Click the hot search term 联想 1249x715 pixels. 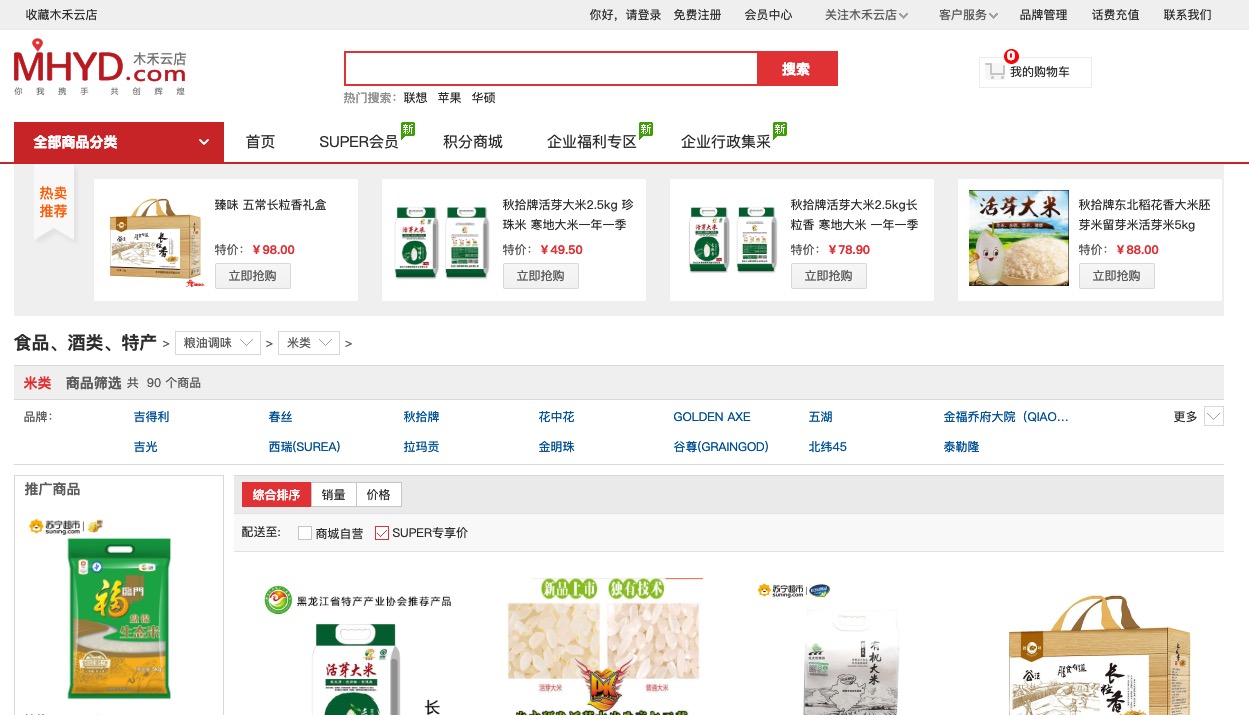[x=416, y=98]
